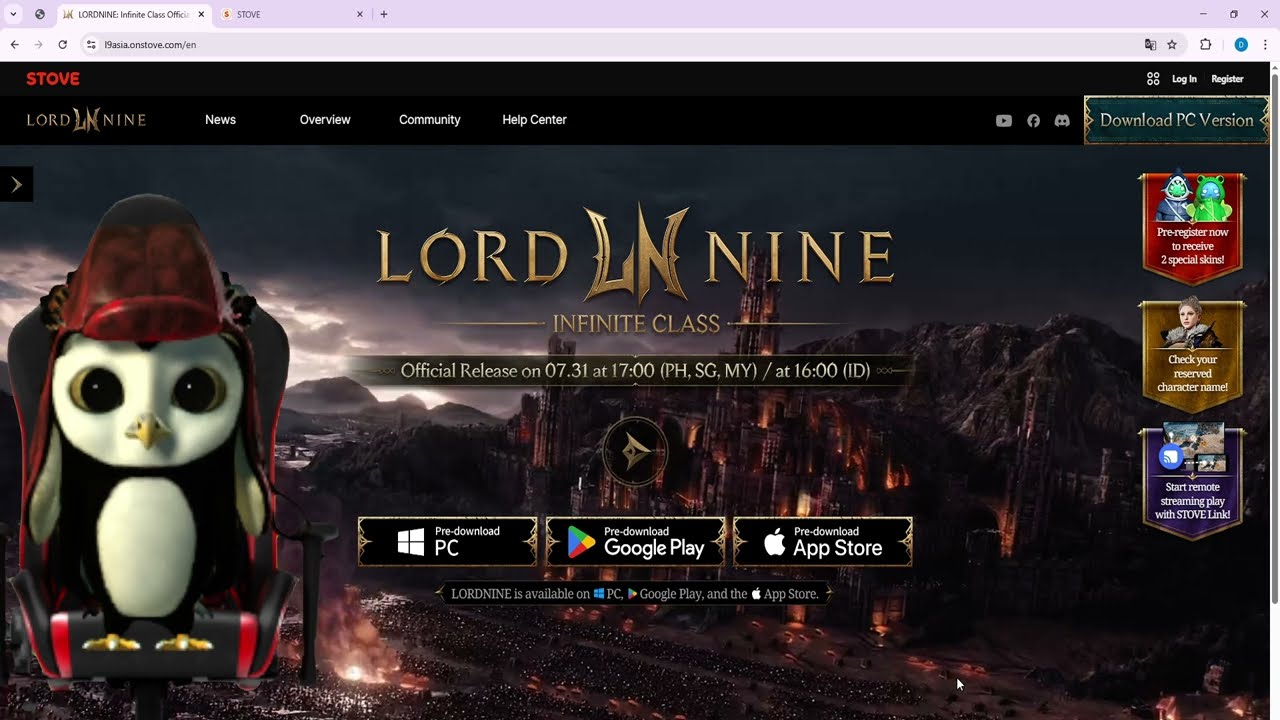Open the Chrome three-dot menu

[1265, 45]
